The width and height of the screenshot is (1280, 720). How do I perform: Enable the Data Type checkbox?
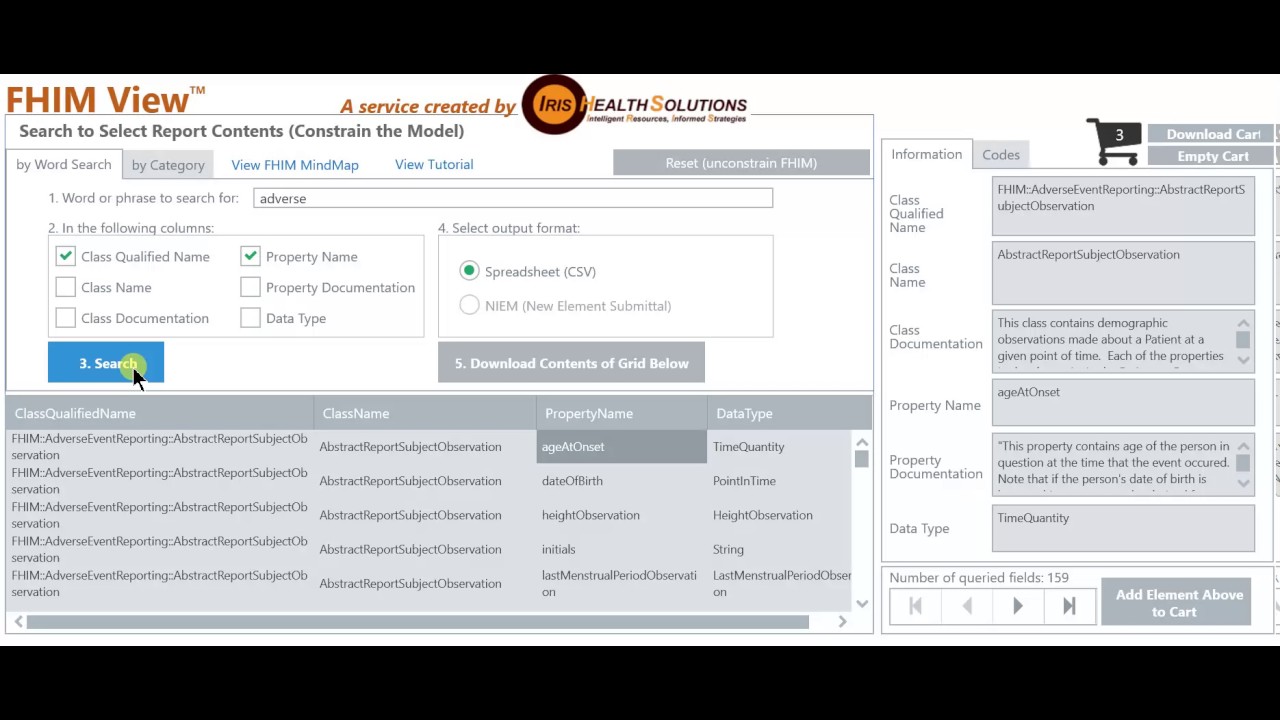click(250, 318)
